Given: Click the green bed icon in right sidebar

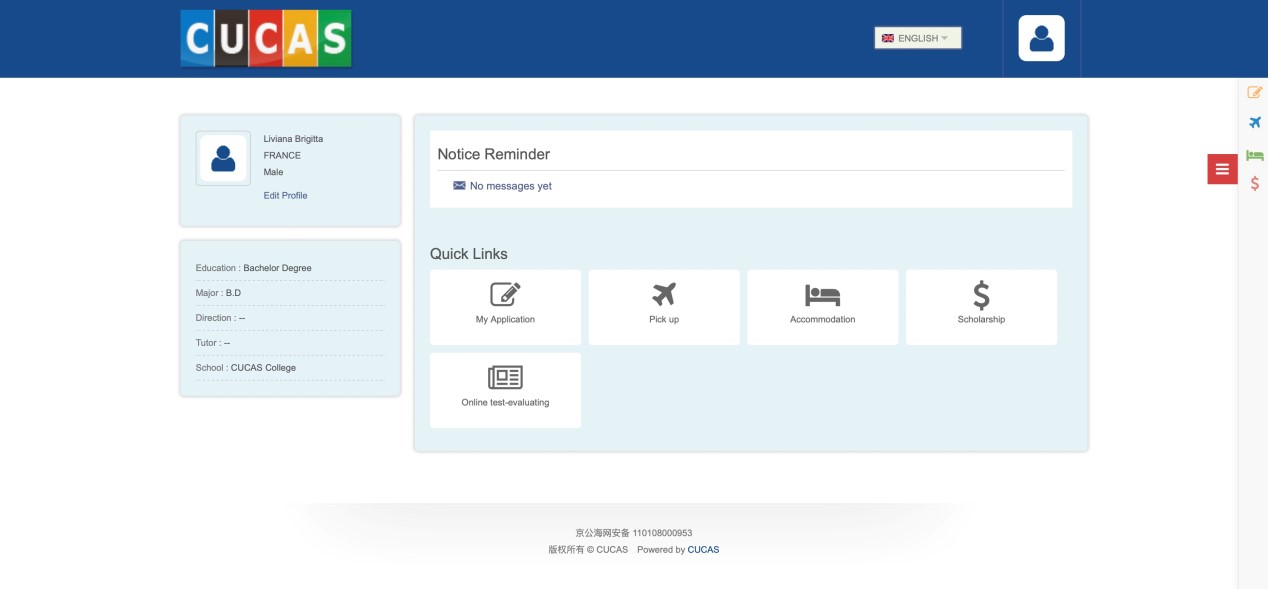Looking at the screenshot, I should click(x=1254, y=155).
